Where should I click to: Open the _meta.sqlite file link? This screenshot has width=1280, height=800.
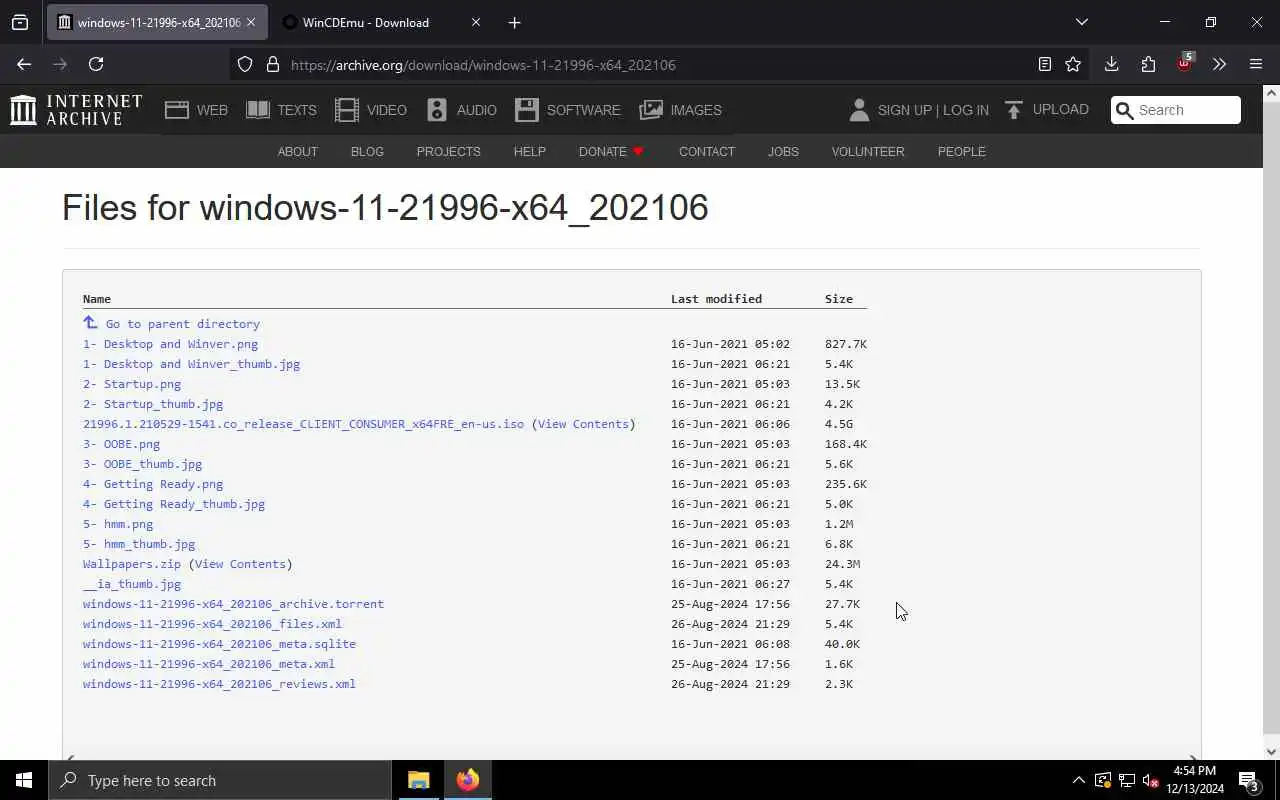click(x=219, y=644)
